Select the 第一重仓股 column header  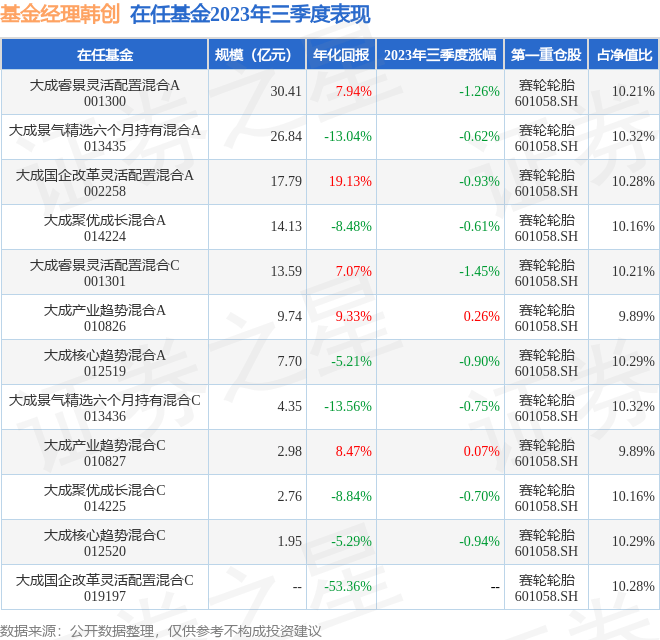pos(546,55)
